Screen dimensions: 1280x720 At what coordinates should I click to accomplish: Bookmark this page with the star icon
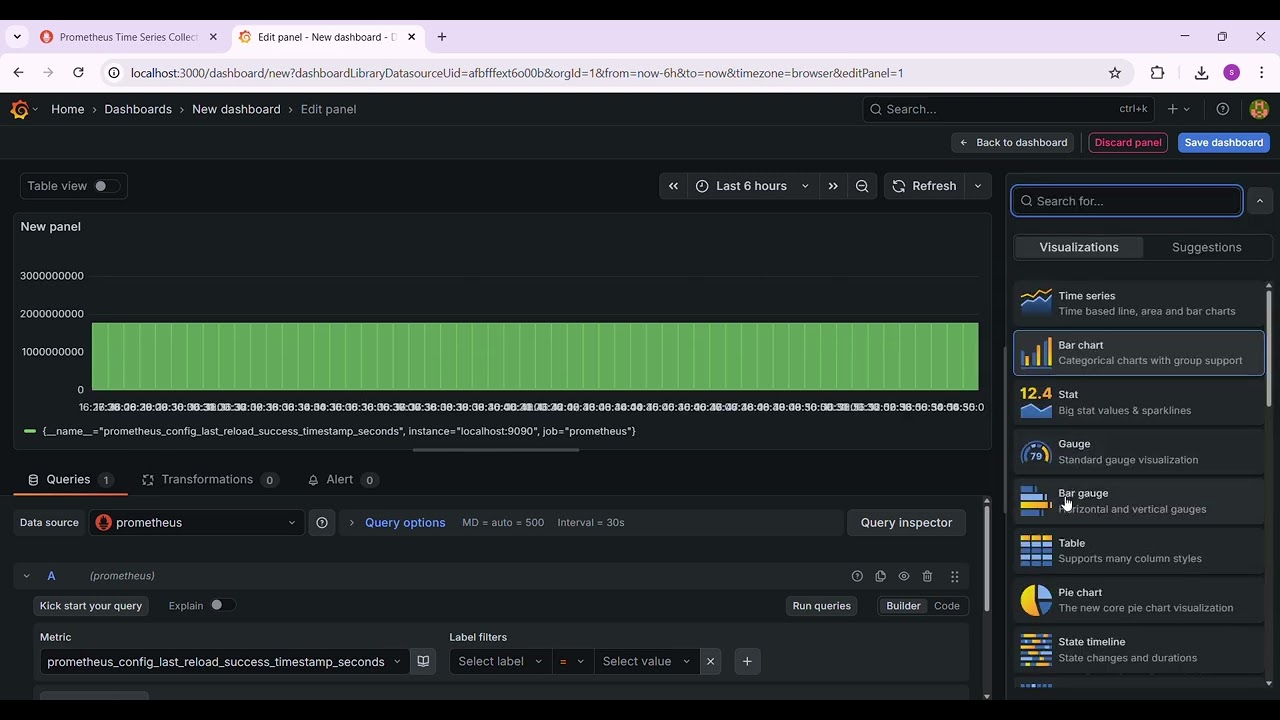pos(1115,73)
